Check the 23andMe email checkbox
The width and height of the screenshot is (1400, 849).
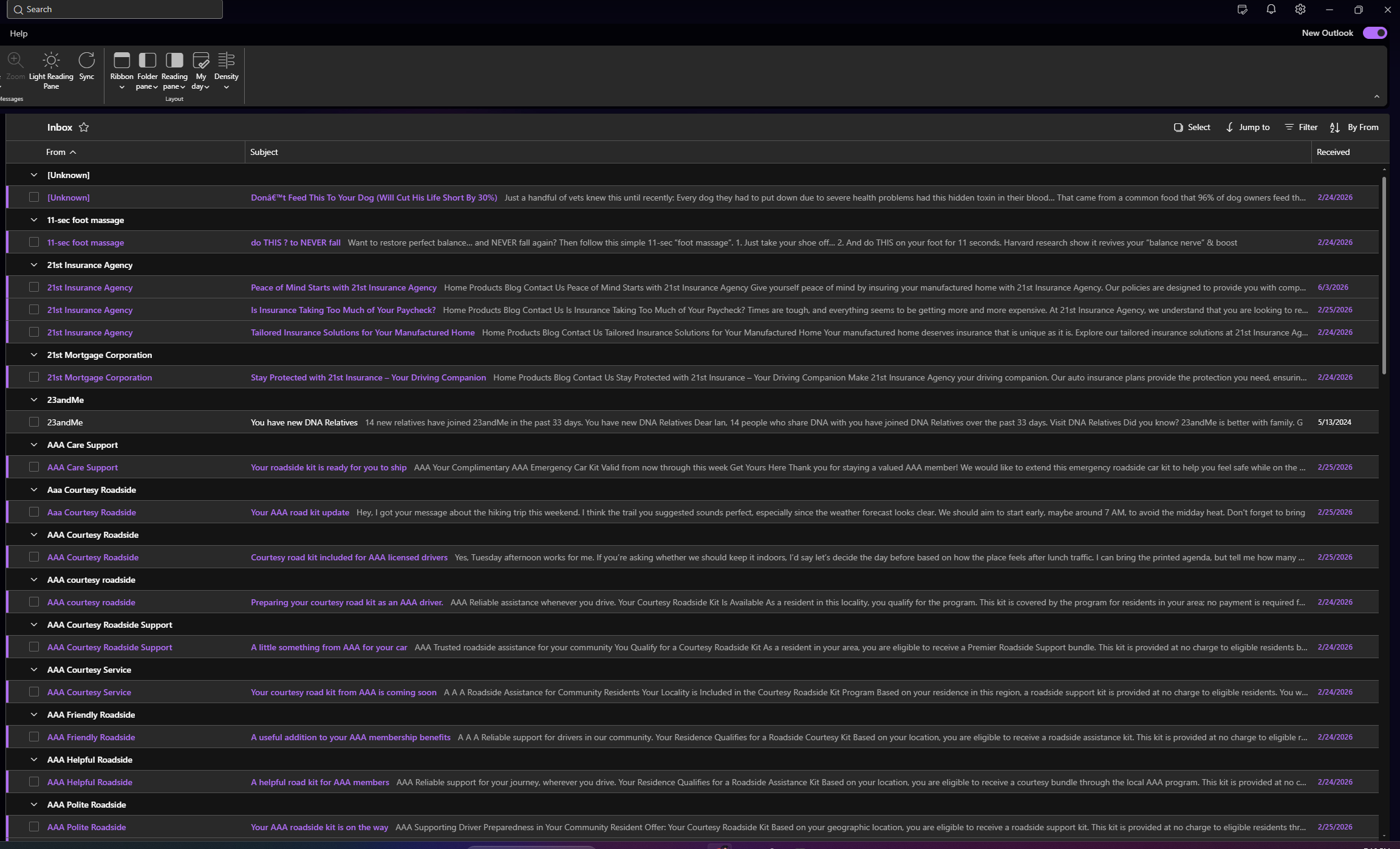(34, 422)
